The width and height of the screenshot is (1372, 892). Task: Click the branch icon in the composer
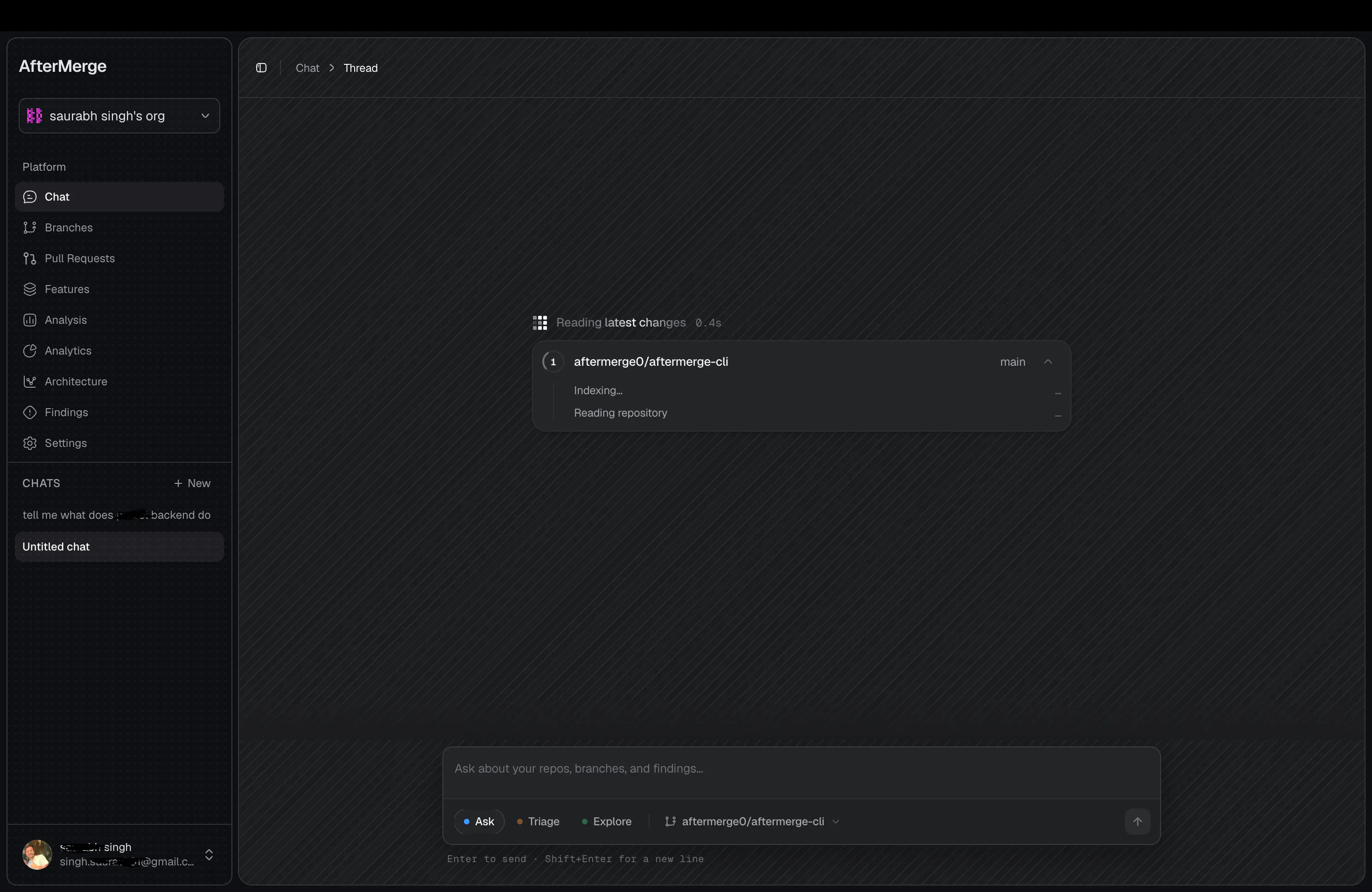click(x=671, y=822)
